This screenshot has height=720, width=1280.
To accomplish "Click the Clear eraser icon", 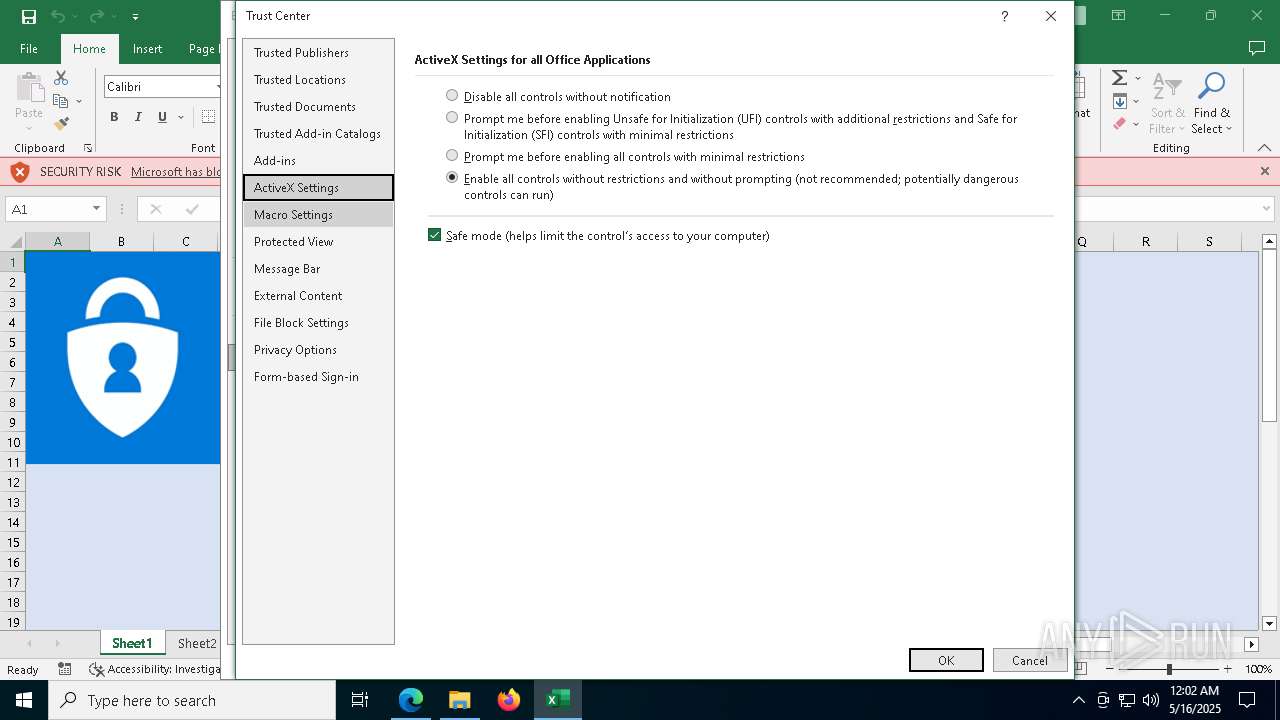I will coord(1120,124).
